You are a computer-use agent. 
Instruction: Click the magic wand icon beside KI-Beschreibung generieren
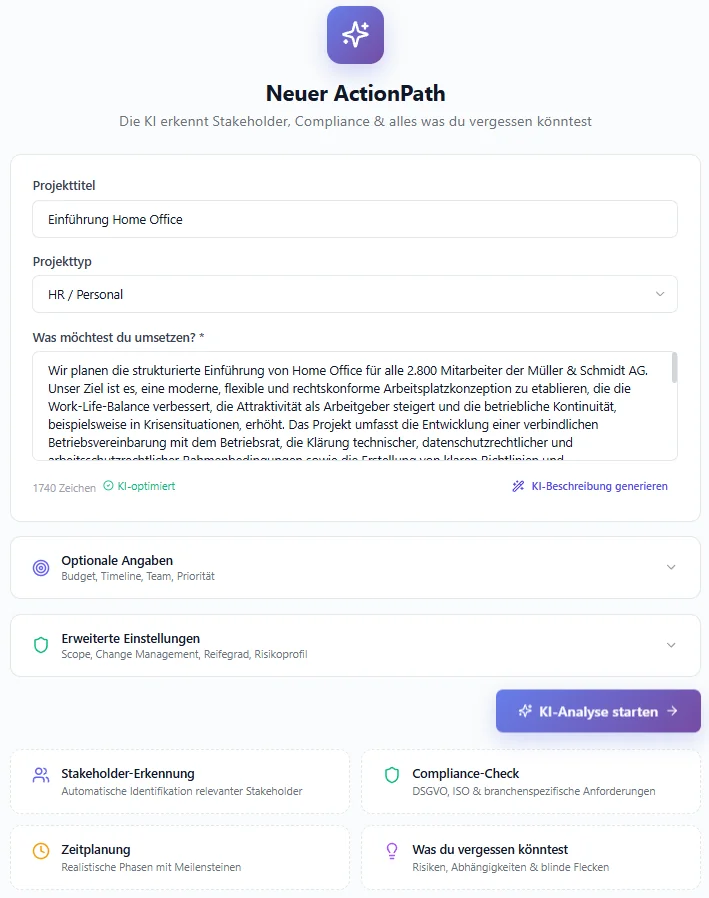click(517, 486)
